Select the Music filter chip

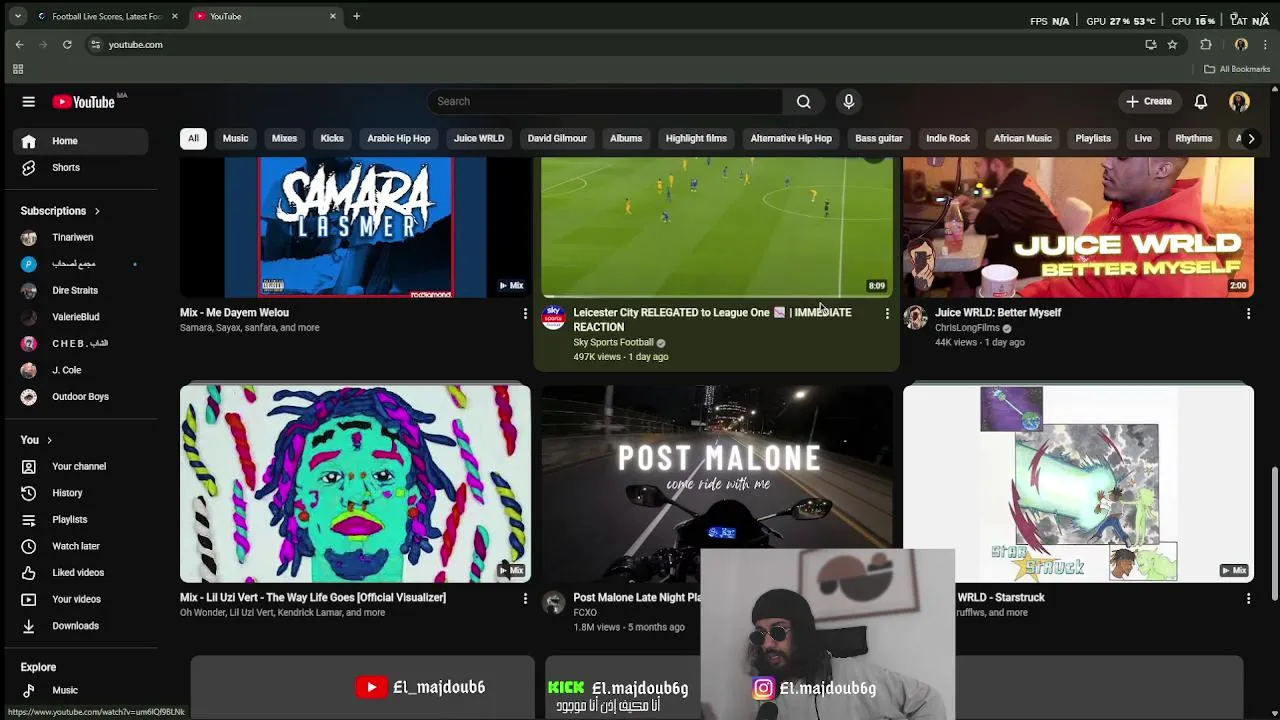(x=235, y=139)
